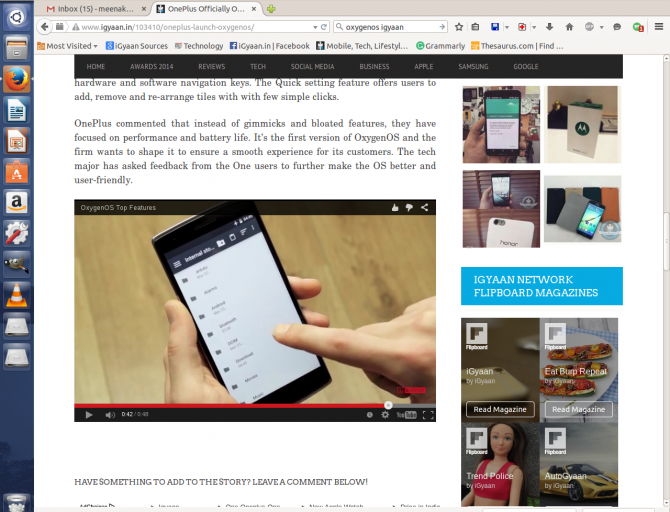Click the video progress bar scrubber

[x=388, y=405]
